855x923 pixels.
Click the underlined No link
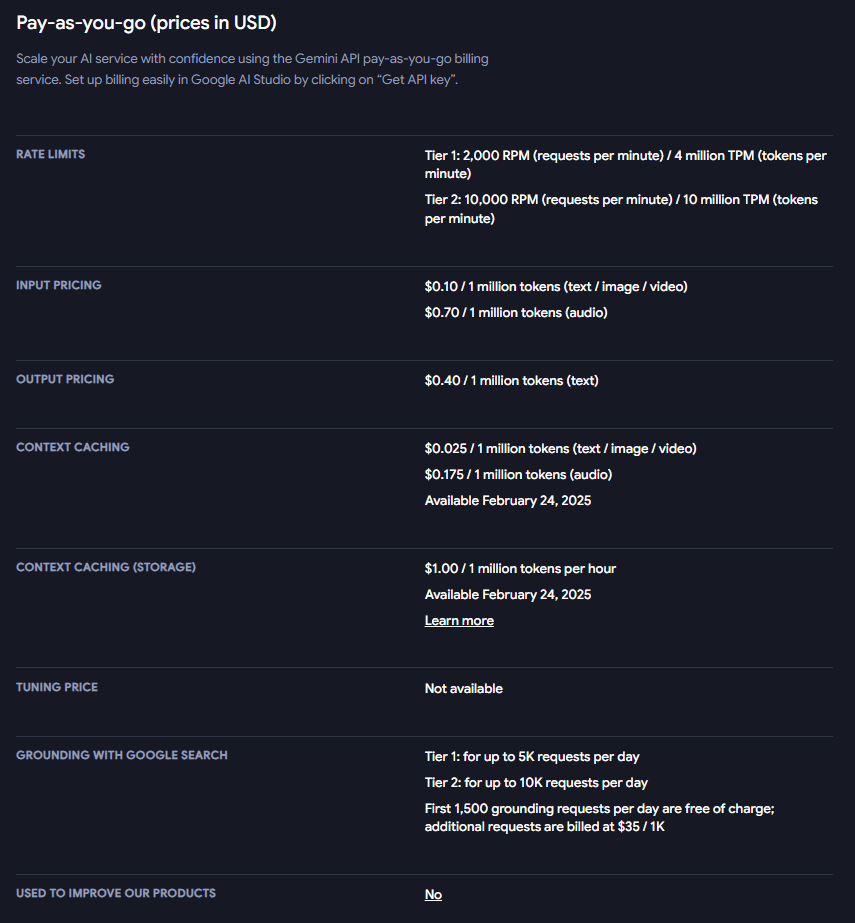coord(433,894)
